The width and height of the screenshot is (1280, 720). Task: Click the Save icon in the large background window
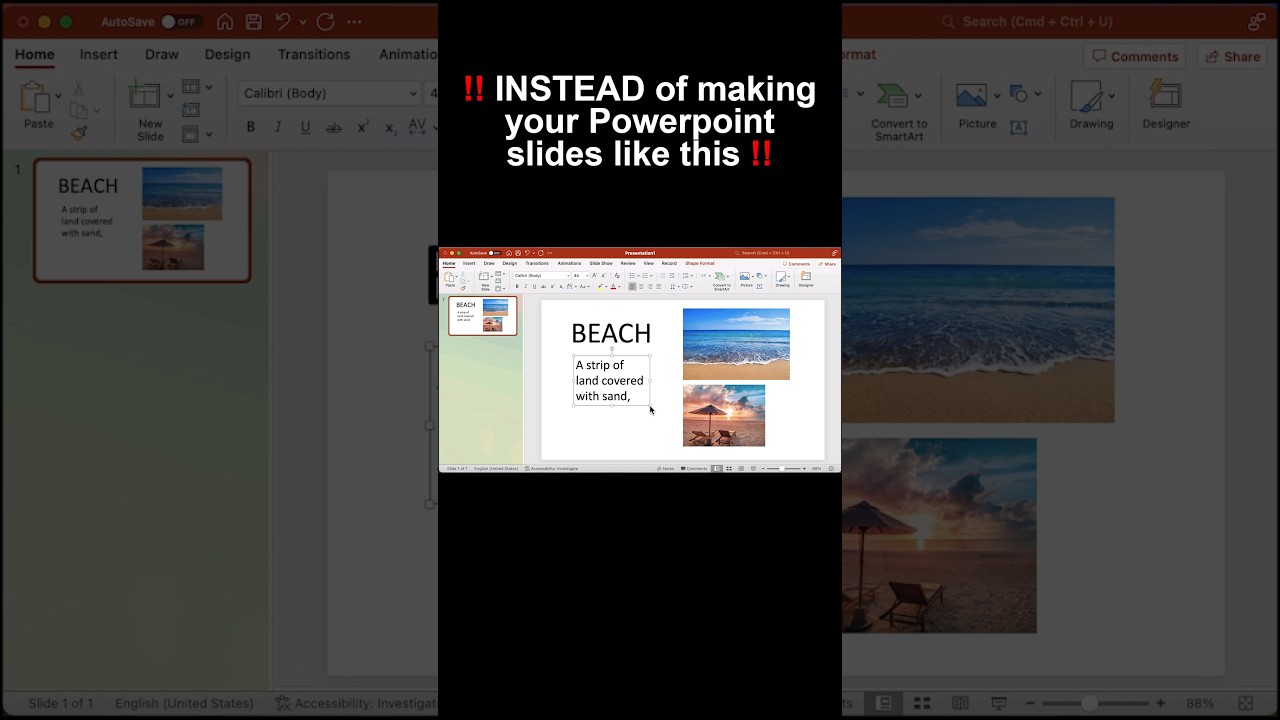(x=254, y=22)
